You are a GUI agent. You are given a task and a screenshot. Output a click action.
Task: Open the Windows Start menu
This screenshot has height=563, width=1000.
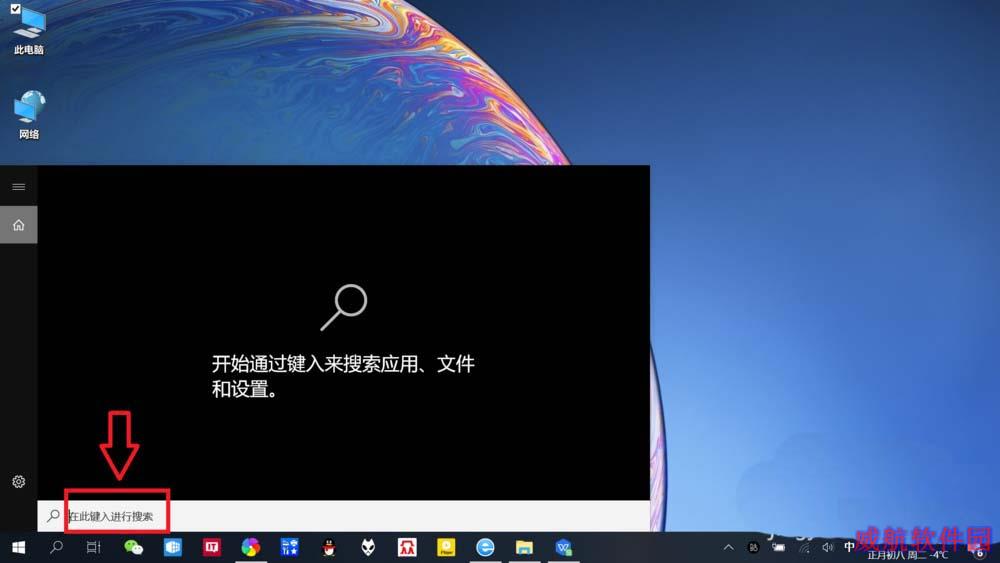[x=18, y=547]
